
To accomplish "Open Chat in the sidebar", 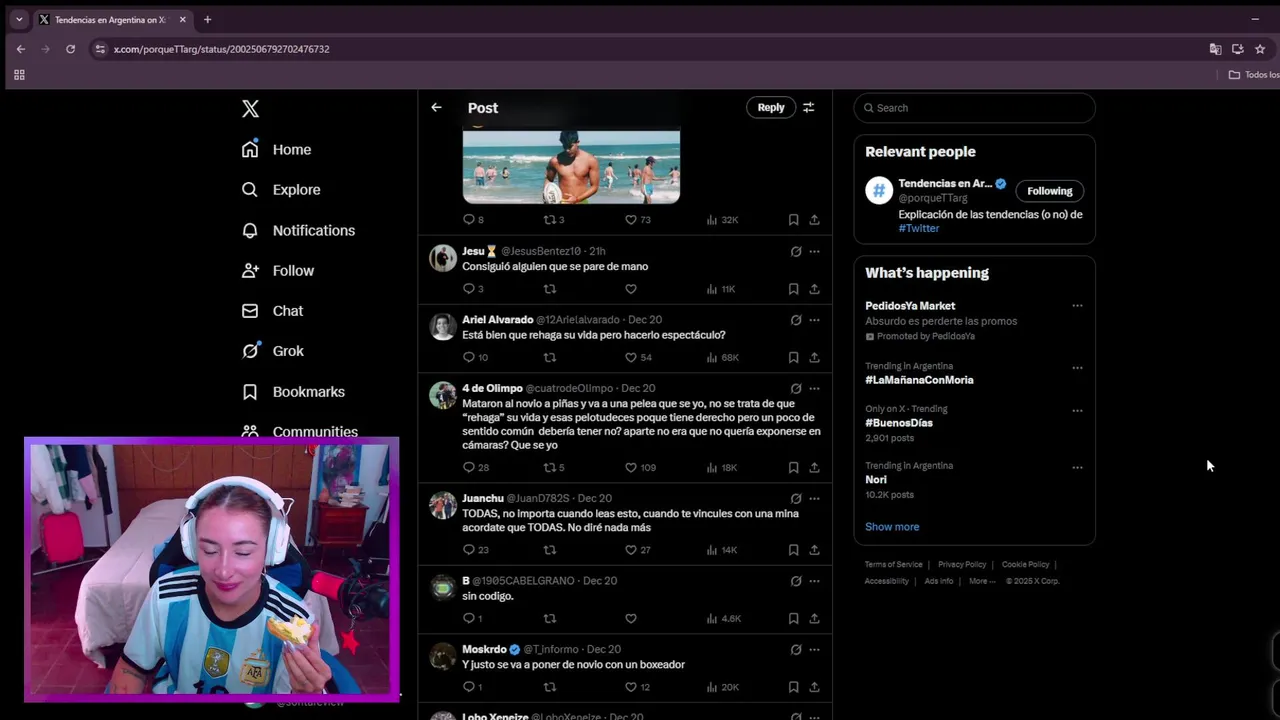I will coord(272,311).
